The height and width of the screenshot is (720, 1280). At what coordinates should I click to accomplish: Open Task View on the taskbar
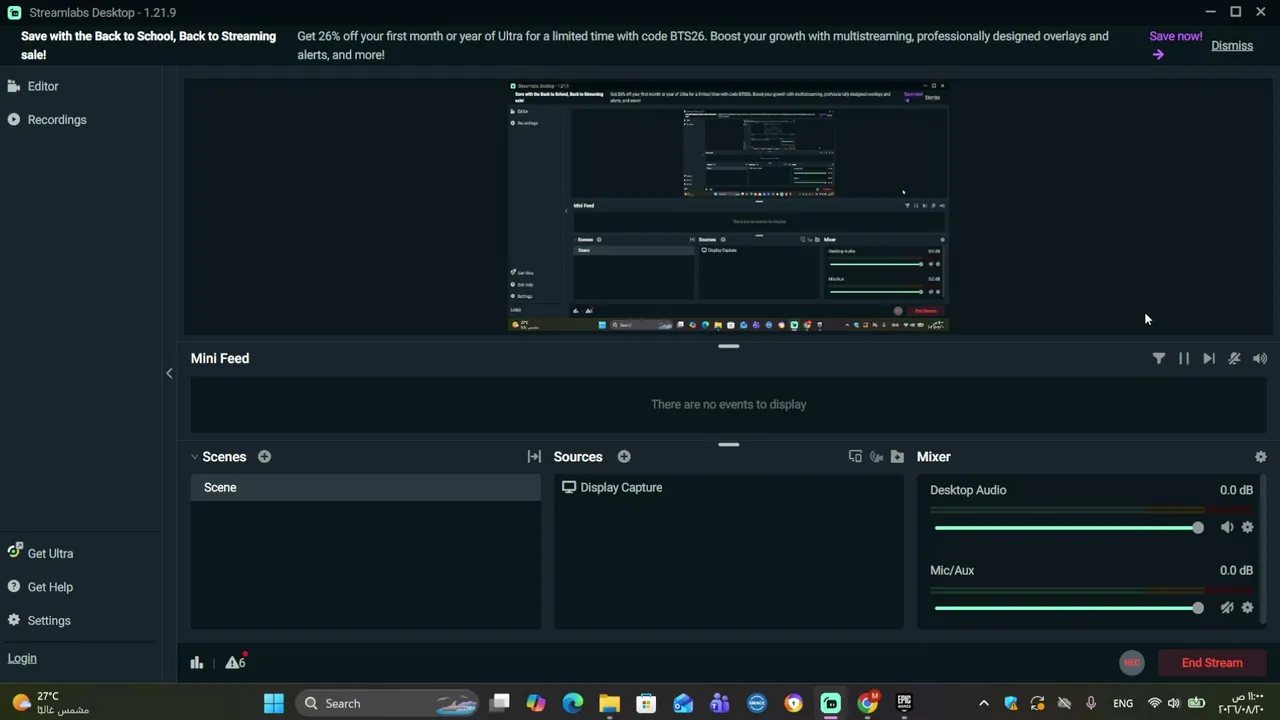click(x=500, y=704)
